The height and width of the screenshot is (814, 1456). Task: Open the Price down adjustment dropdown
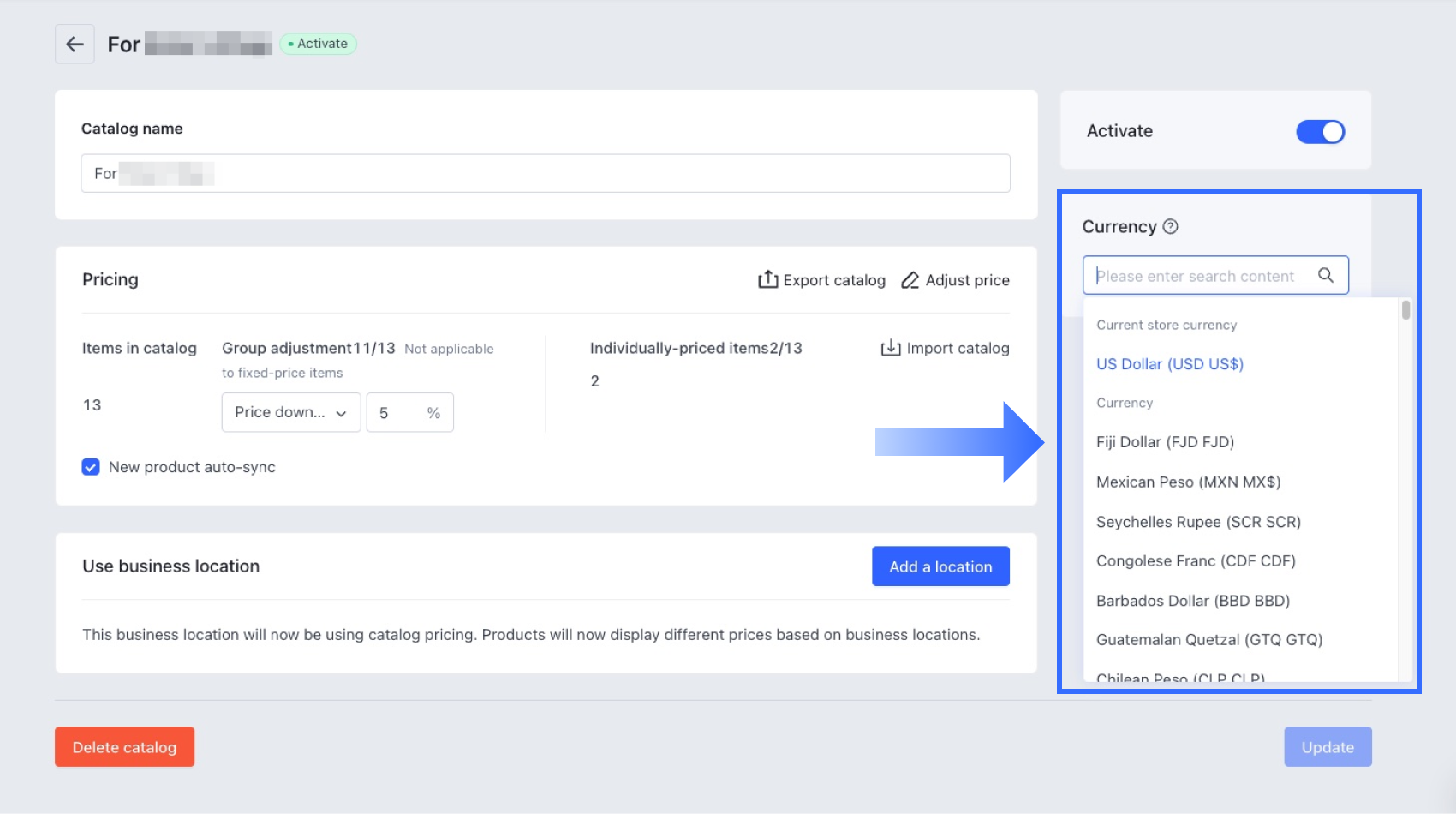pyautogui.click(x=290, y=412)
